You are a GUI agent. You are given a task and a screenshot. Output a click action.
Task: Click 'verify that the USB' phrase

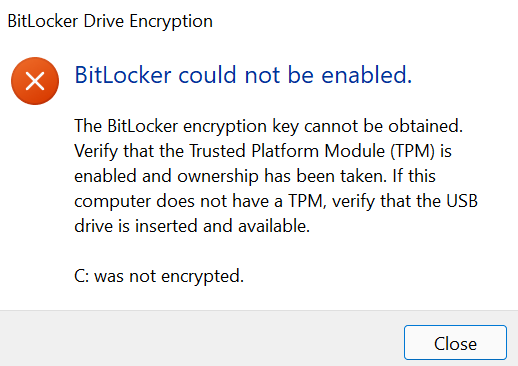pos(405,201)
